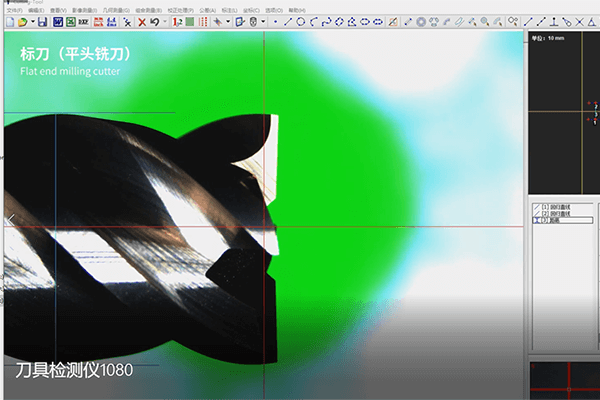
Task: Select the circle measurement tool
Action: coord(301,21)
